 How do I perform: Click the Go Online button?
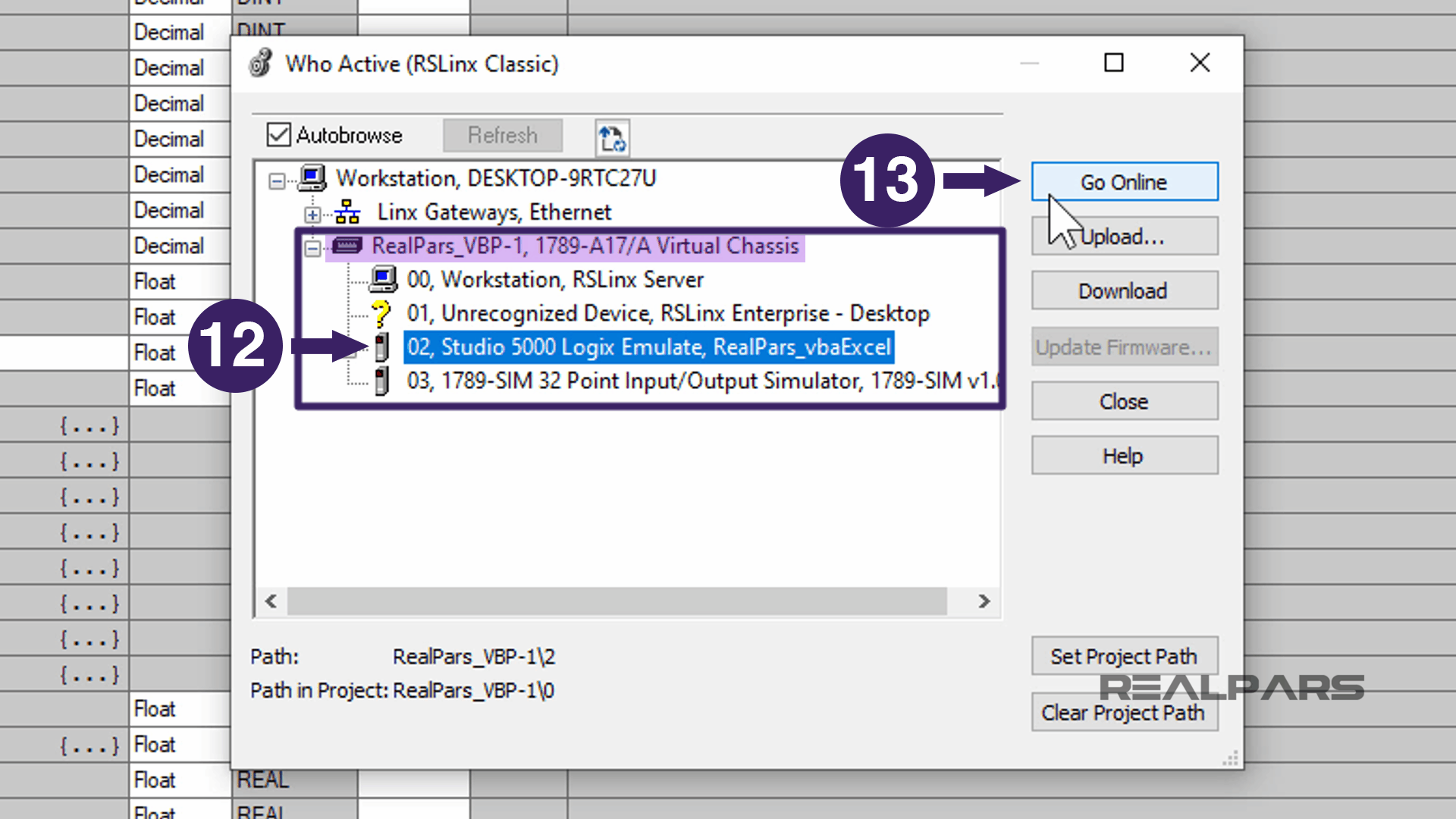coord(1124,181)
